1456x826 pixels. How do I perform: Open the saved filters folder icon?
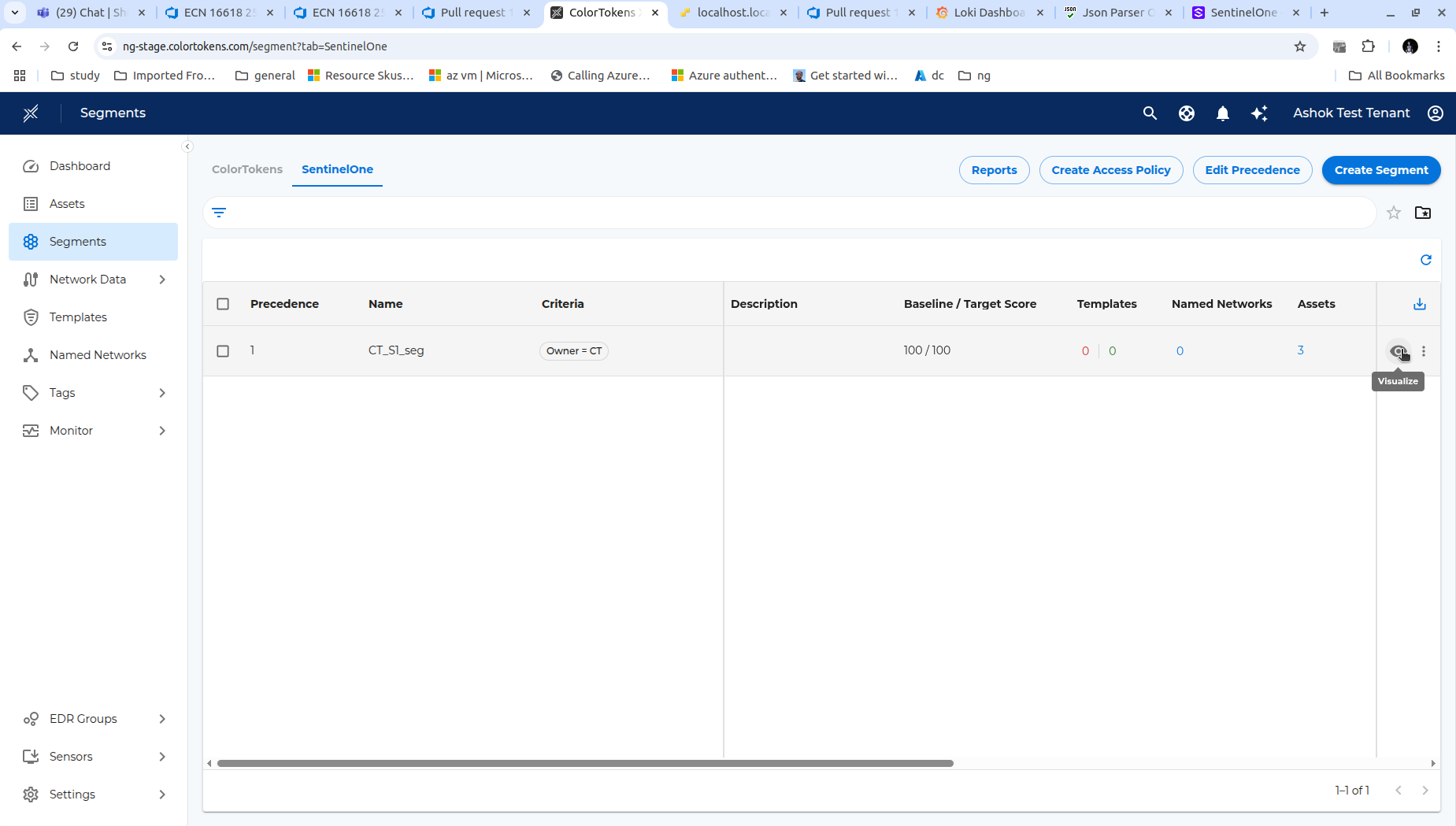coord(1422,213)
